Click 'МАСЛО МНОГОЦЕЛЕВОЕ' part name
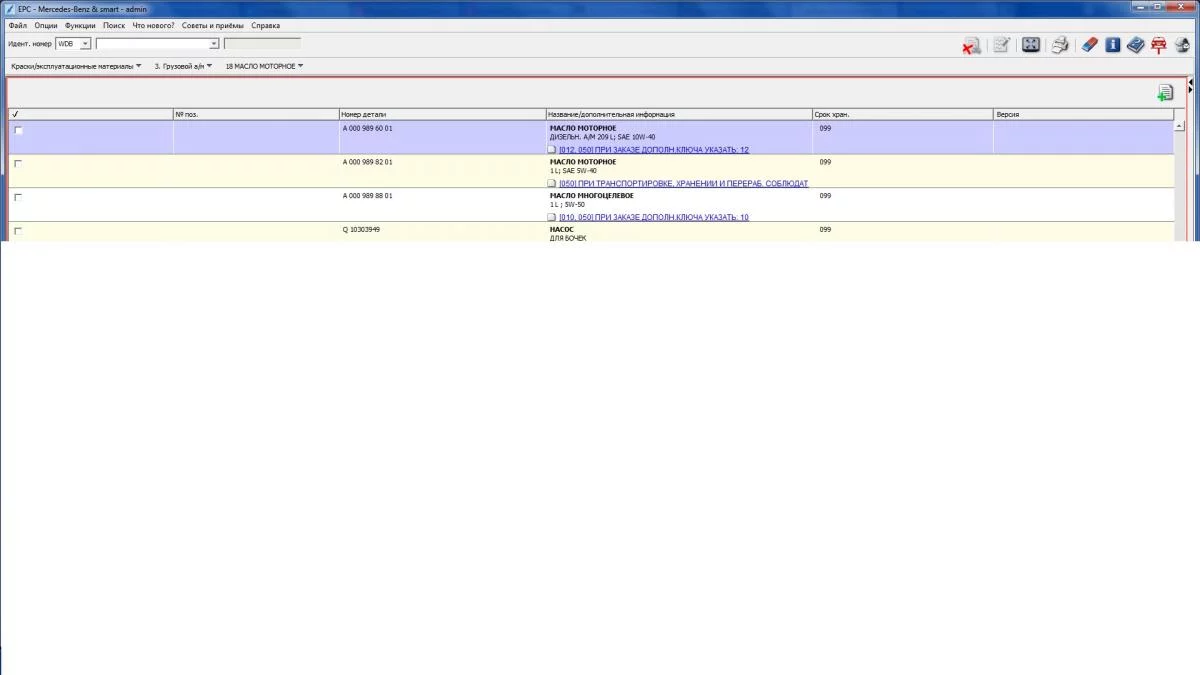Image resolution: width=1200 pixels, height=675 pixels. tap(592, 196)
